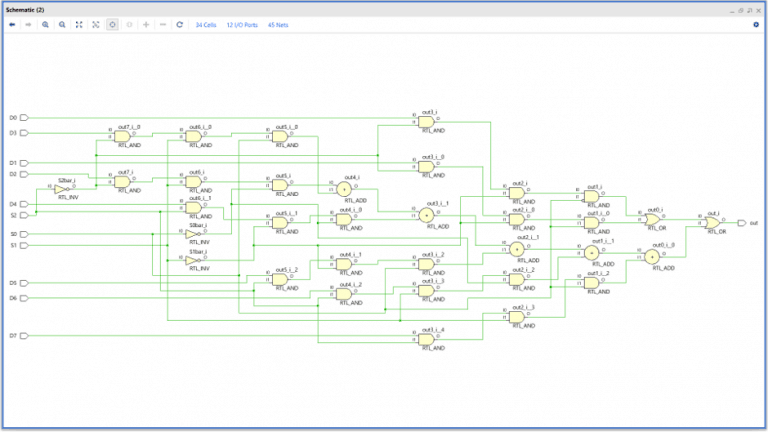The width and height of the screenshot is (768, 432).
Task: Select the out3_i_3 AND gate
Action: [x=426, y=290]
